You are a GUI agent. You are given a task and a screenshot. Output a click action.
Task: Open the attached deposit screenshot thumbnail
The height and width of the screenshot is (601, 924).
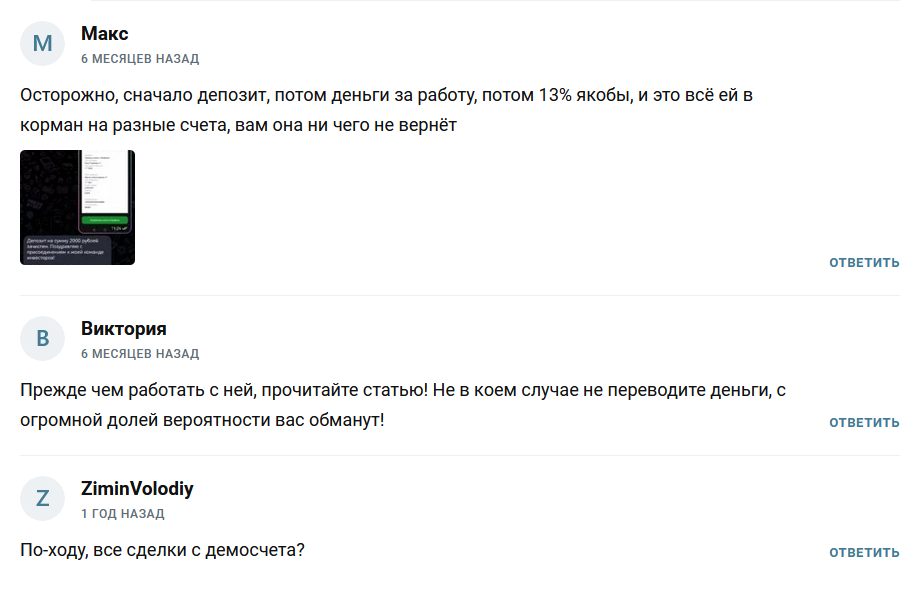point(78,205)
